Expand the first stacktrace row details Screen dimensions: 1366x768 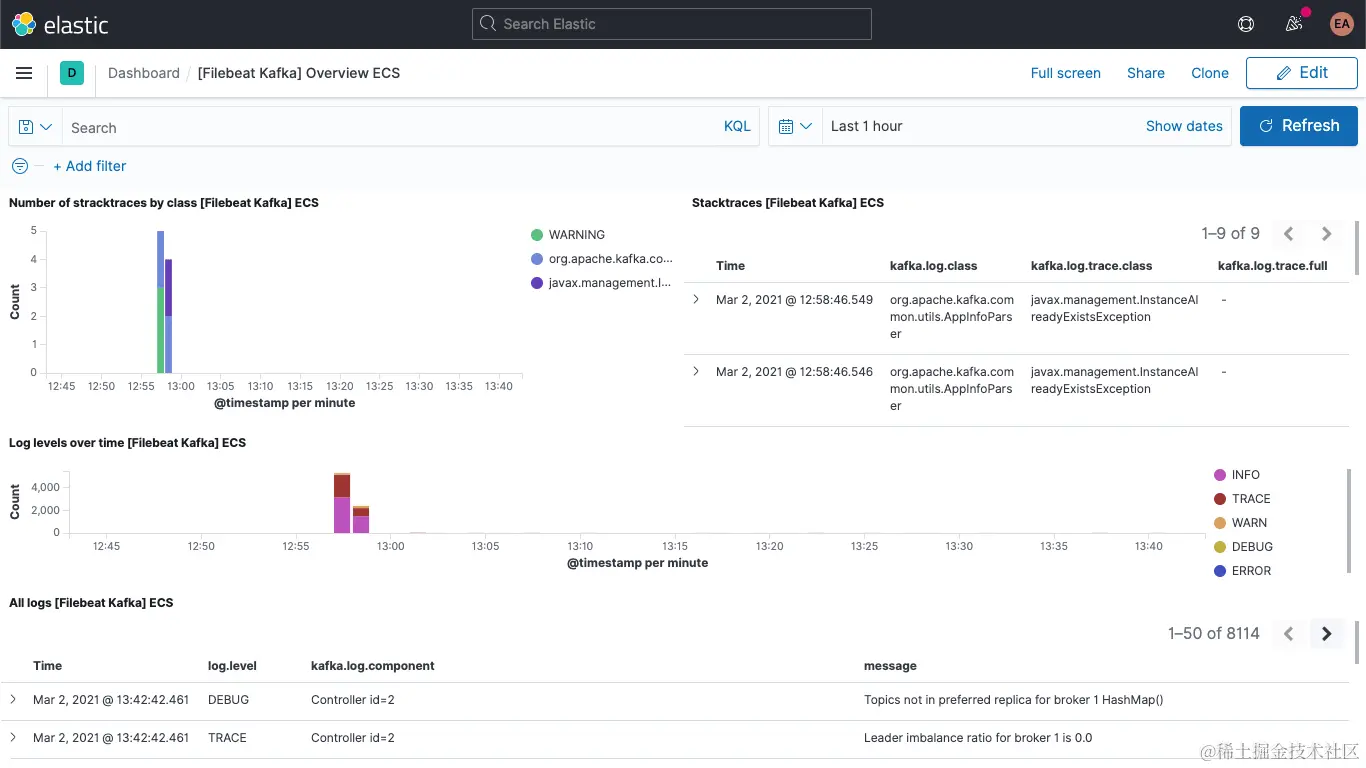(x=697, y=299)
